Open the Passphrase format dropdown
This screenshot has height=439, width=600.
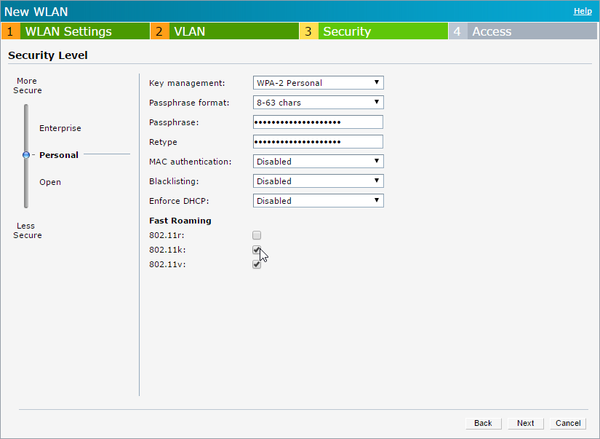pyautogui.click(x=318, y=103)
